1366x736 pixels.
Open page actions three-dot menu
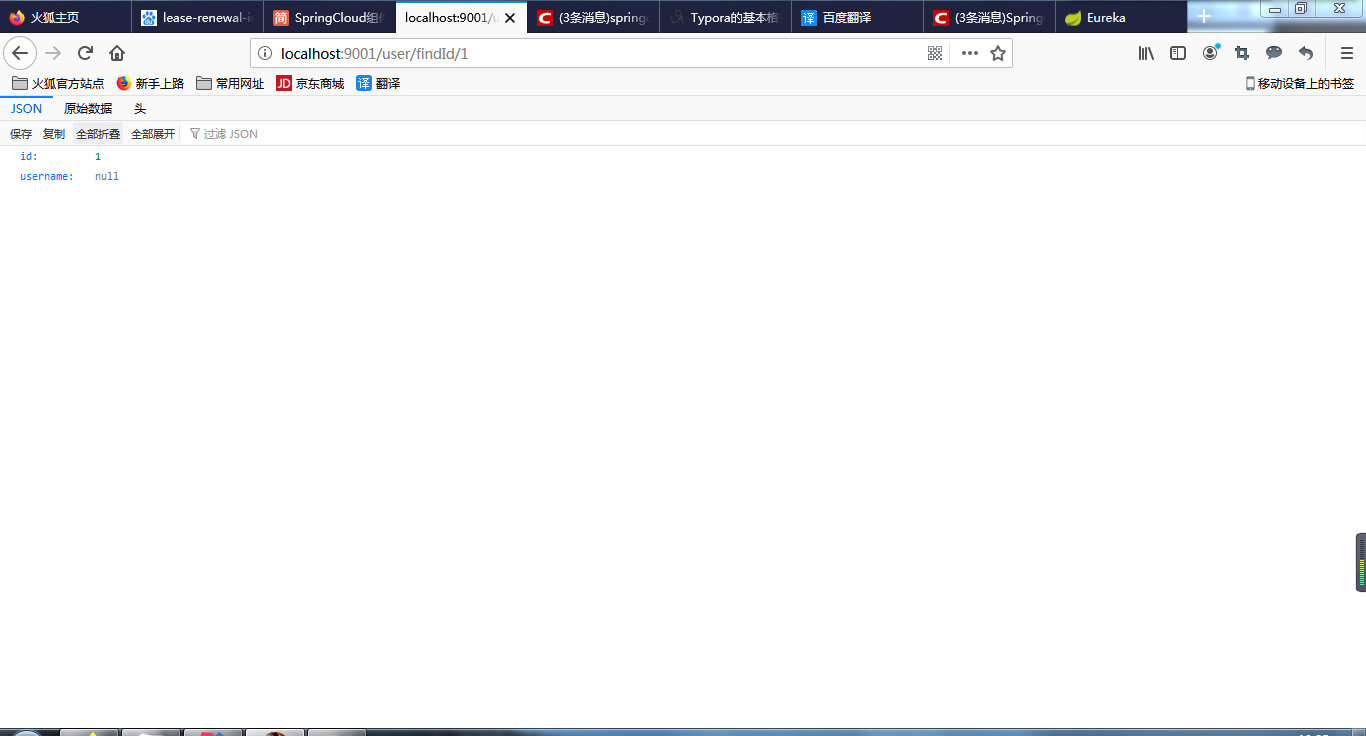969,53
